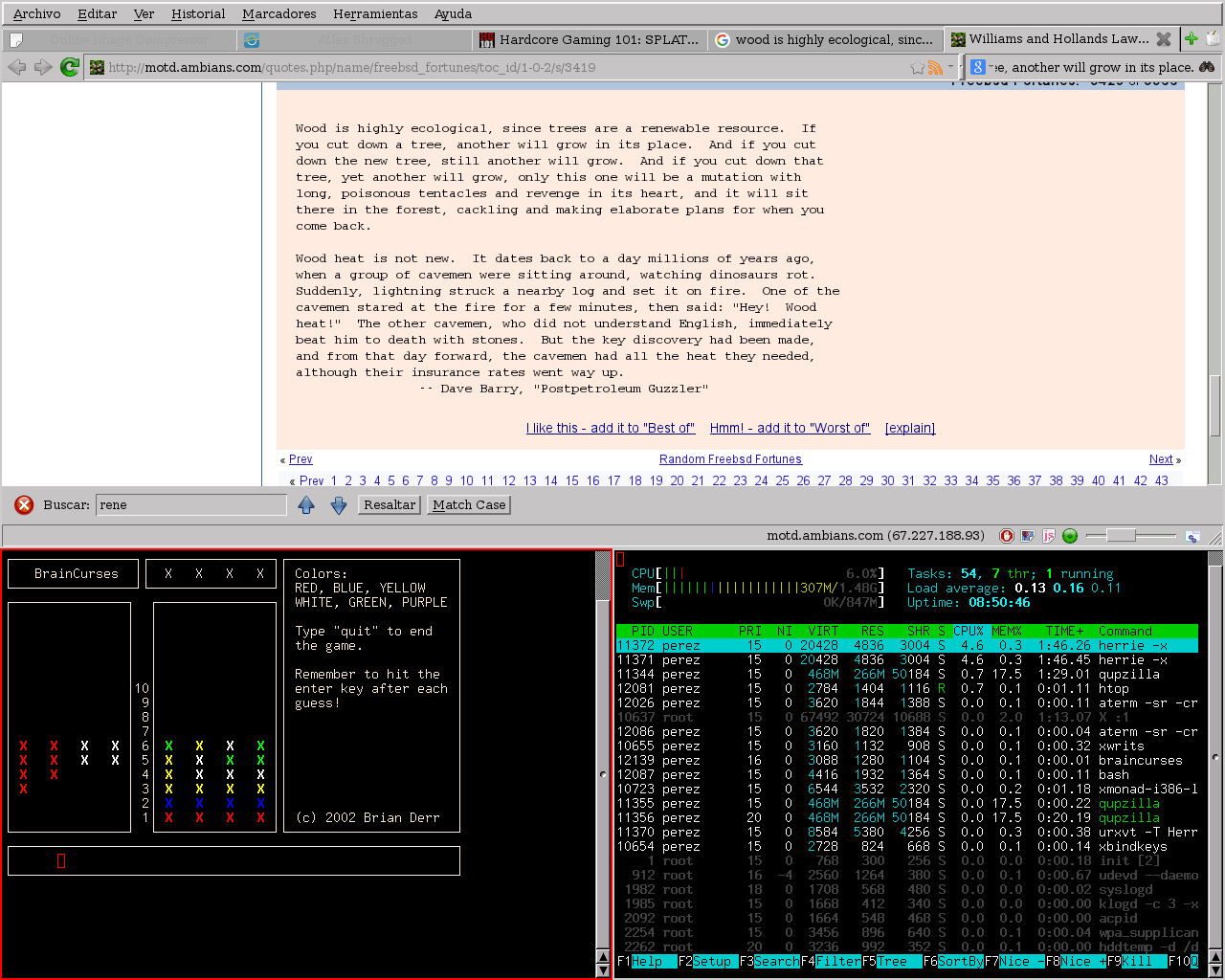Click htop terminal scrollbar down arrow
The image size is (1225, 980).
1215,970
